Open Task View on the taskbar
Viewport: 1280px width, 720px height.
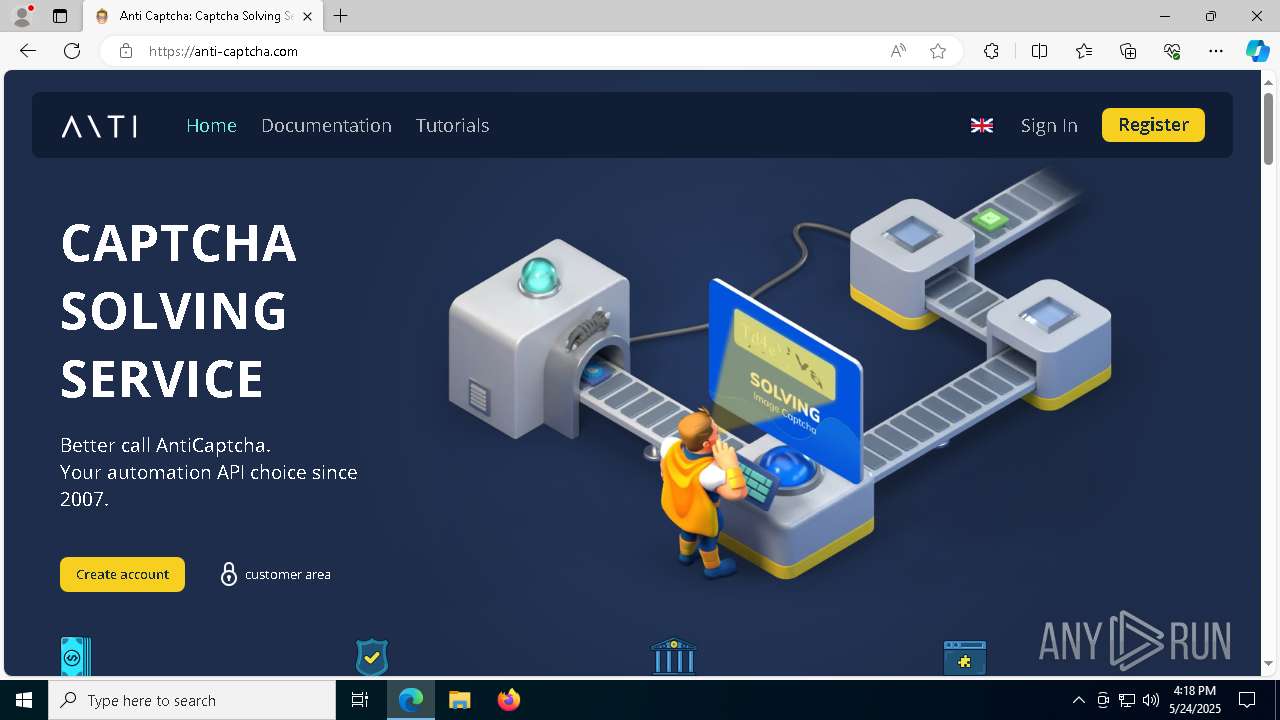click(360, 700)
